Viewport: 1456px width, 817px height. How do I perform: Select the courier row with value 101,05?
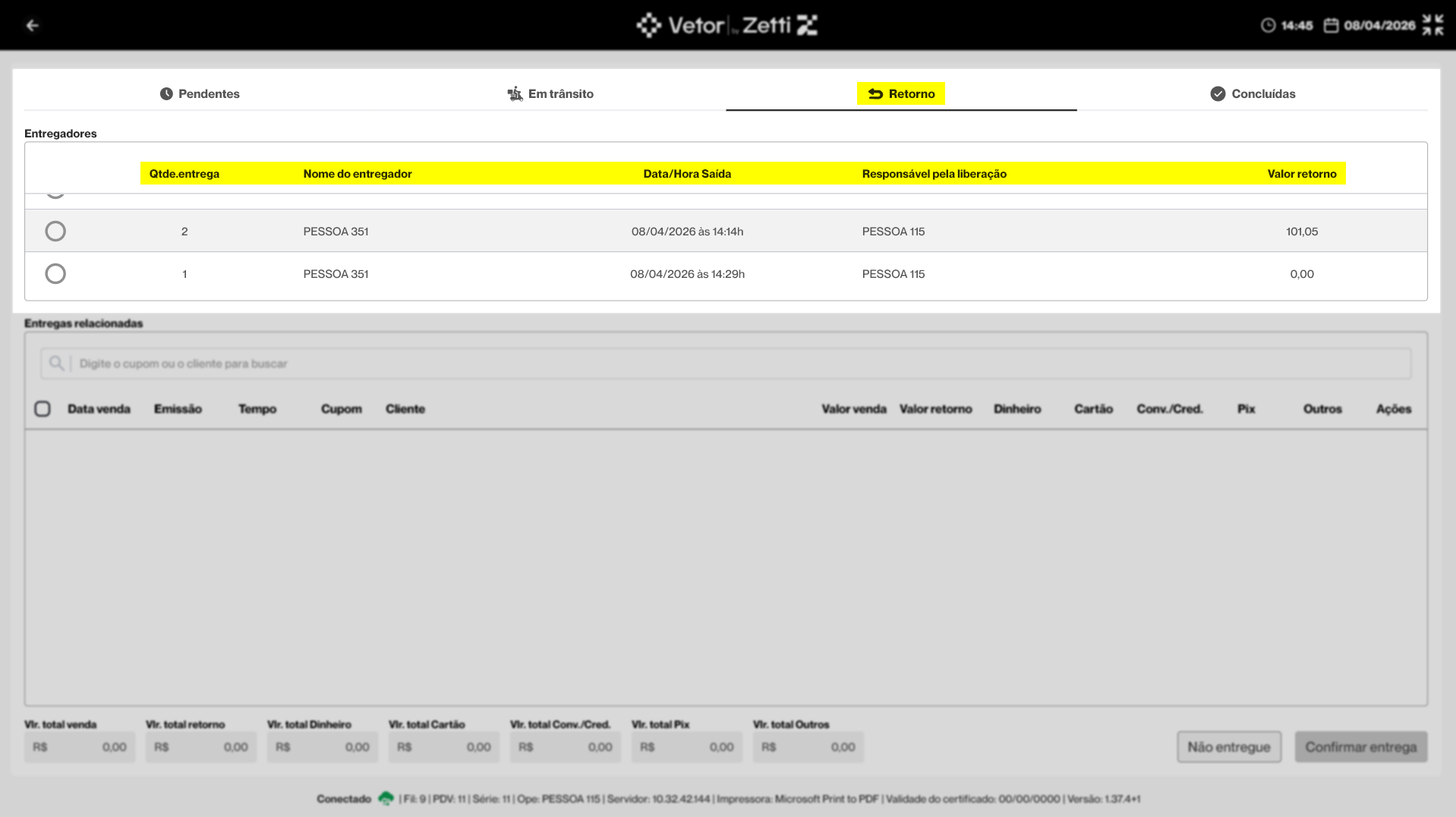(726, 231)
